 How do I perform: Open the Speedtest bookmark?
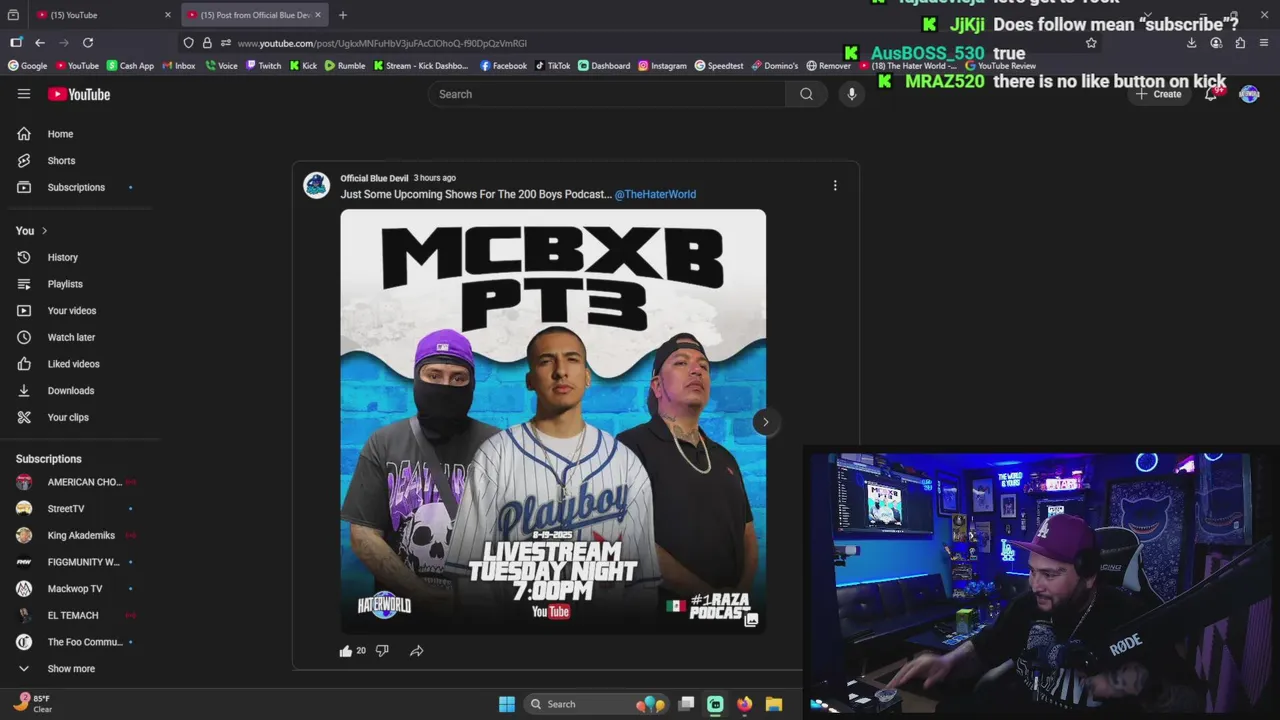click(x=719, y=66)
